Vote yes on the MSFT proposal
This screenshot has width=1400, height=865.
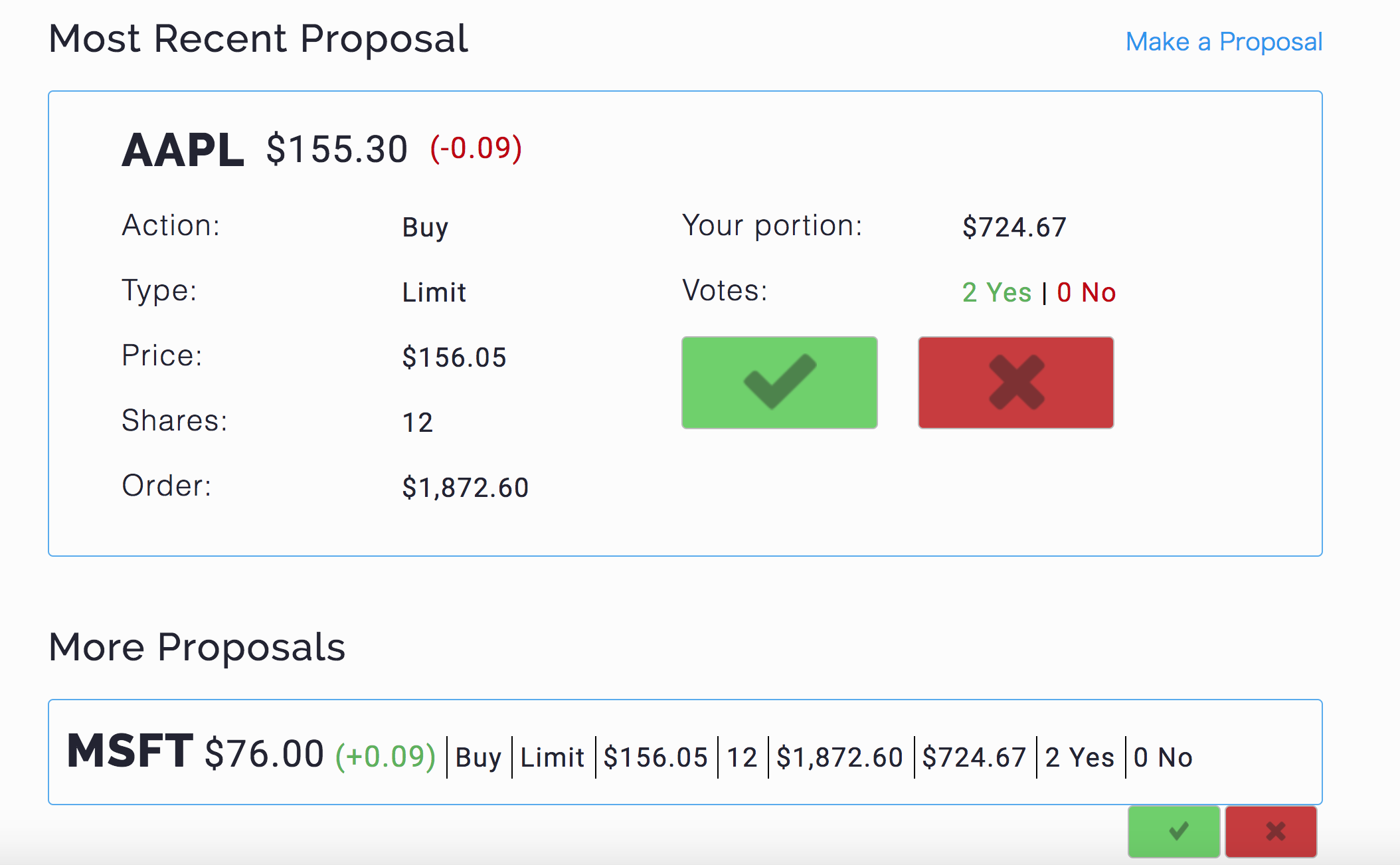1174,831
